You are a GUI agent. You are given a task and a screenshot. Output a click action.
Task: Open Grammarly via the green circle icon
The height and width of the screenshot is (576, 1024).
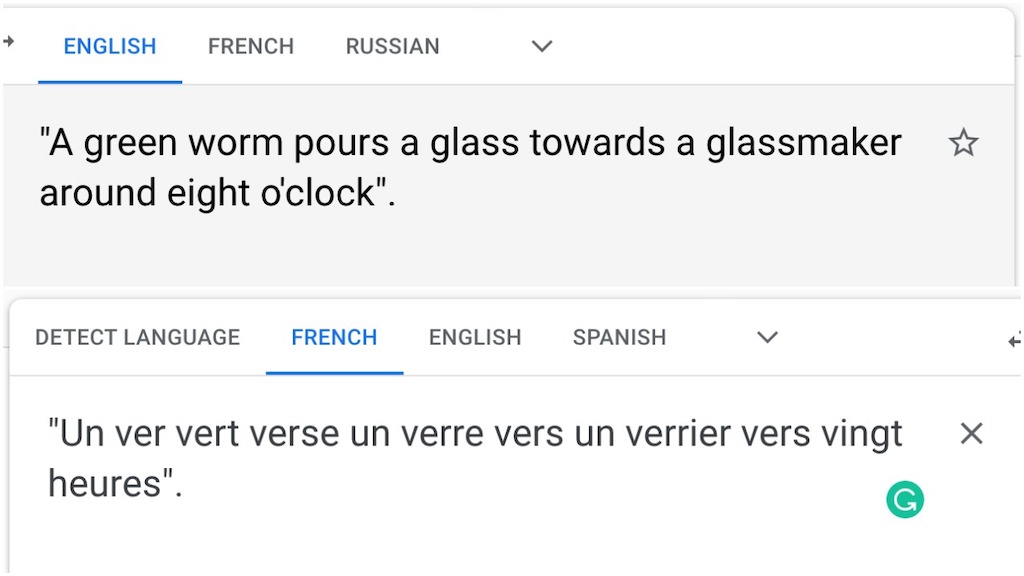coord(904,499)
